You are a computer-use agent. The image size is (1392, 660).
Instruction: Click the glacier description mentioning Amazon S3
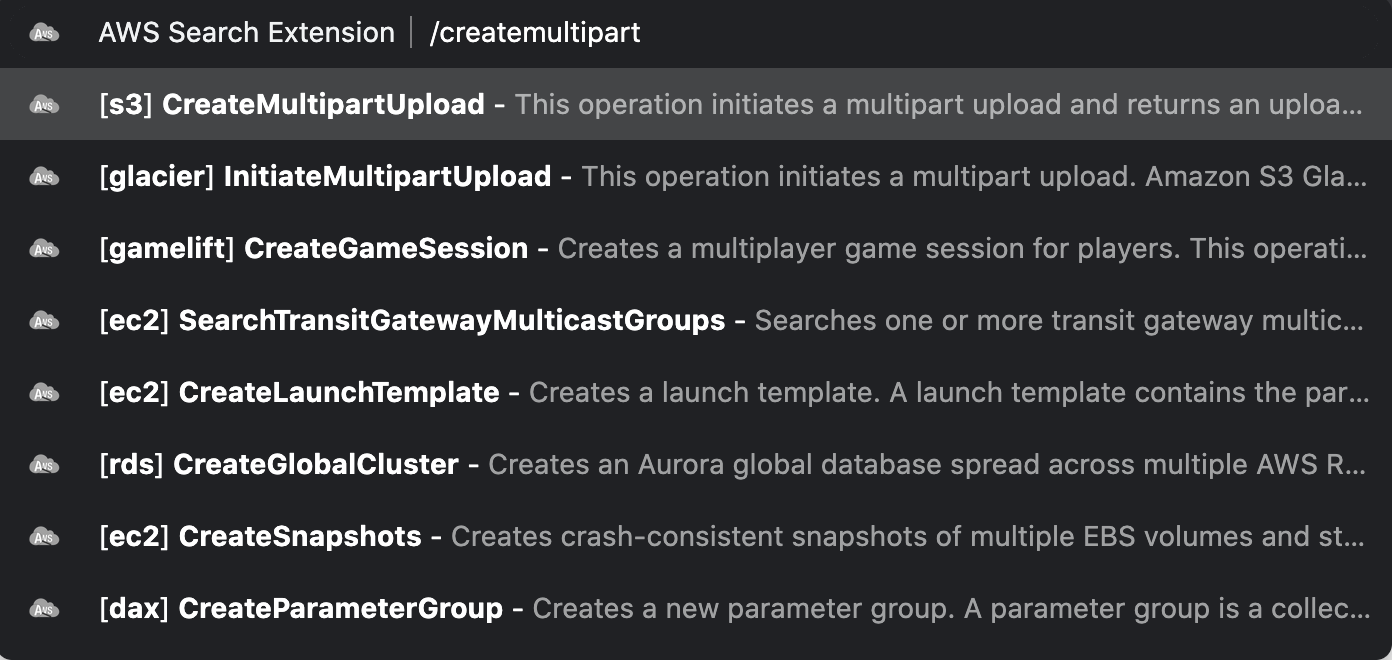tap(975, 177)
